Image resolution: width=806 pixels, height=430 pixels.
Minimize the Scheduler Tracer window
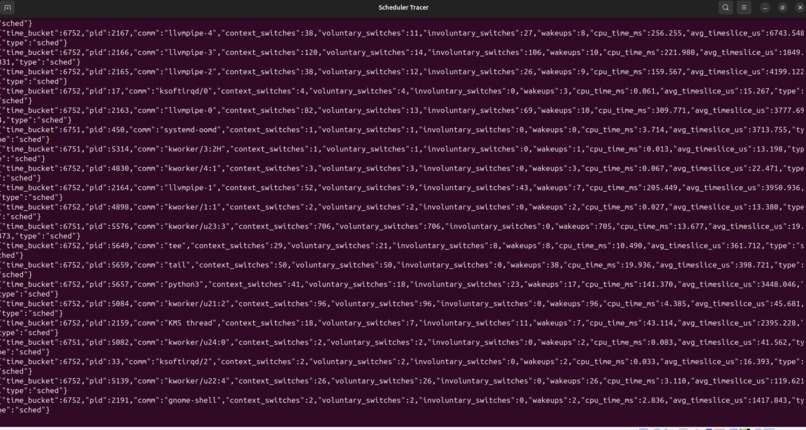765,8
